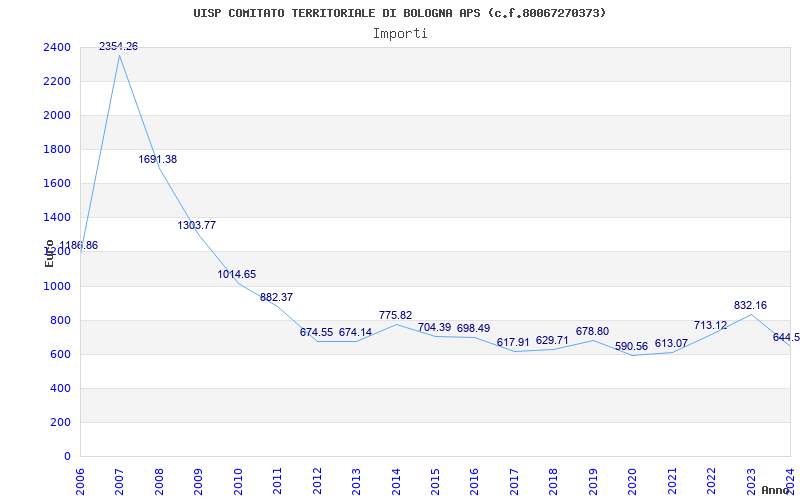Click the Importi subtitle
Viewport: 800px width, 500px height.
(x=400, y=34)
